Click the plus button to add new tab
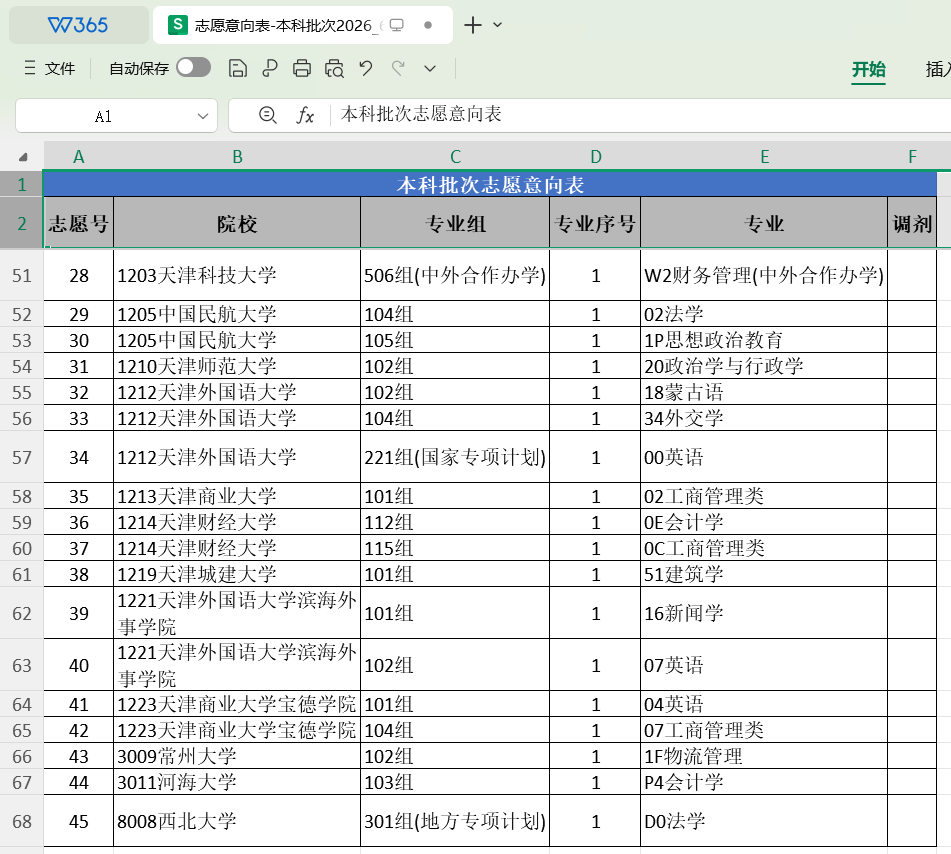This screenshot has width=951, height=854. [x=472, y=25]
